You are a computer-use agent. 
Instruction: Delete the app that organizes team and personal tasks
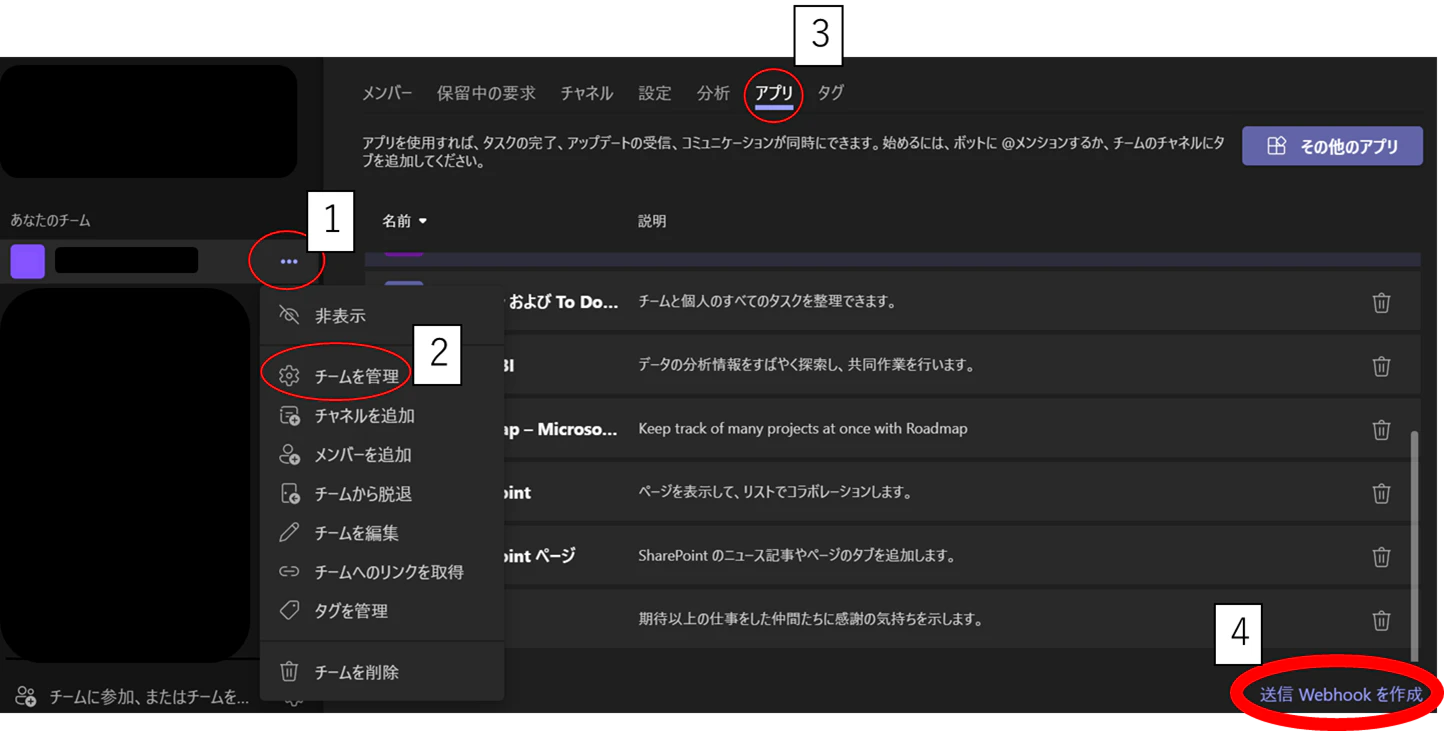click(1381, 303)
